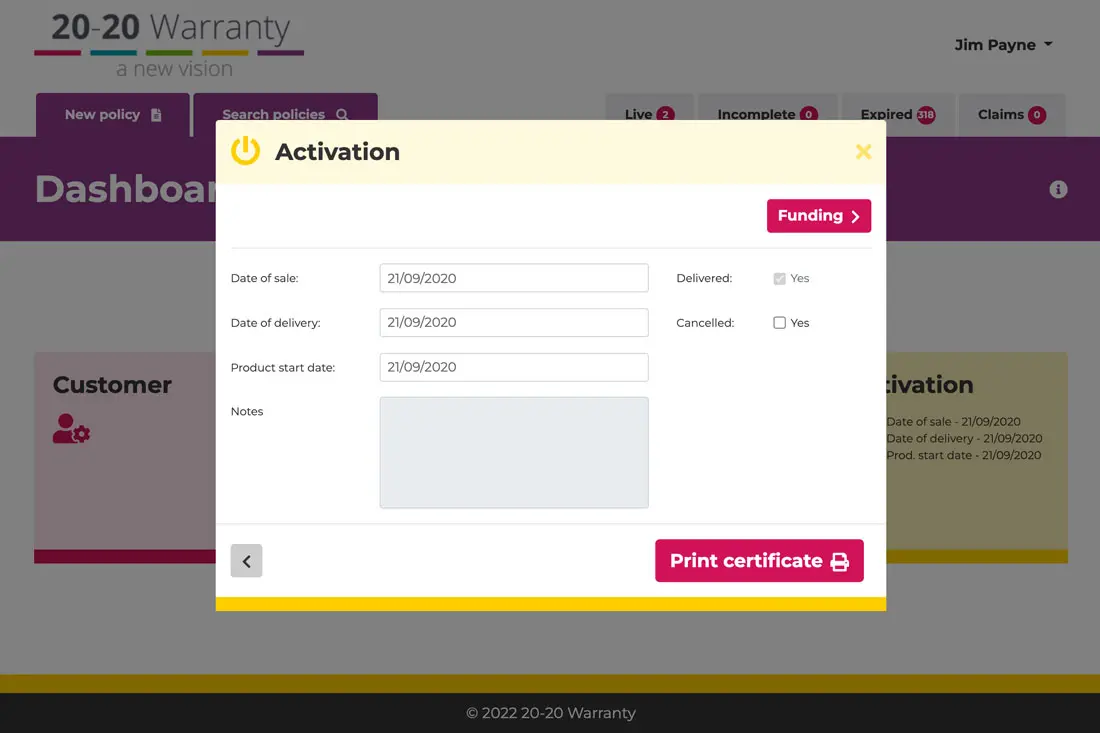Viewport: 1100px width, 733px height.
Task: Click the document icon on New policy
Action: point(156,115)
